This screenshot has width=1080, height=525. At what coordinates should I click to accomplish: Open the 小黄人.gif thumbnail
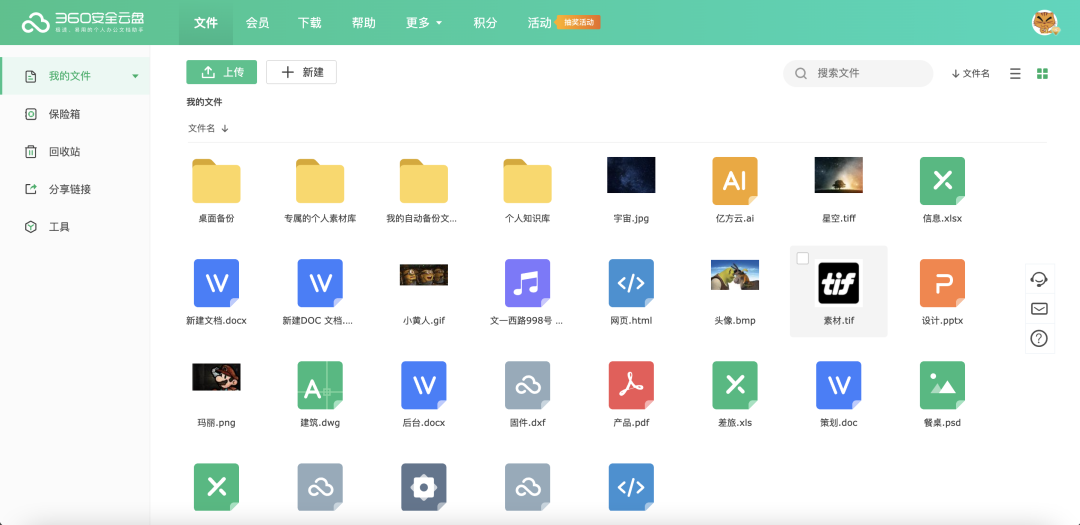424,275
